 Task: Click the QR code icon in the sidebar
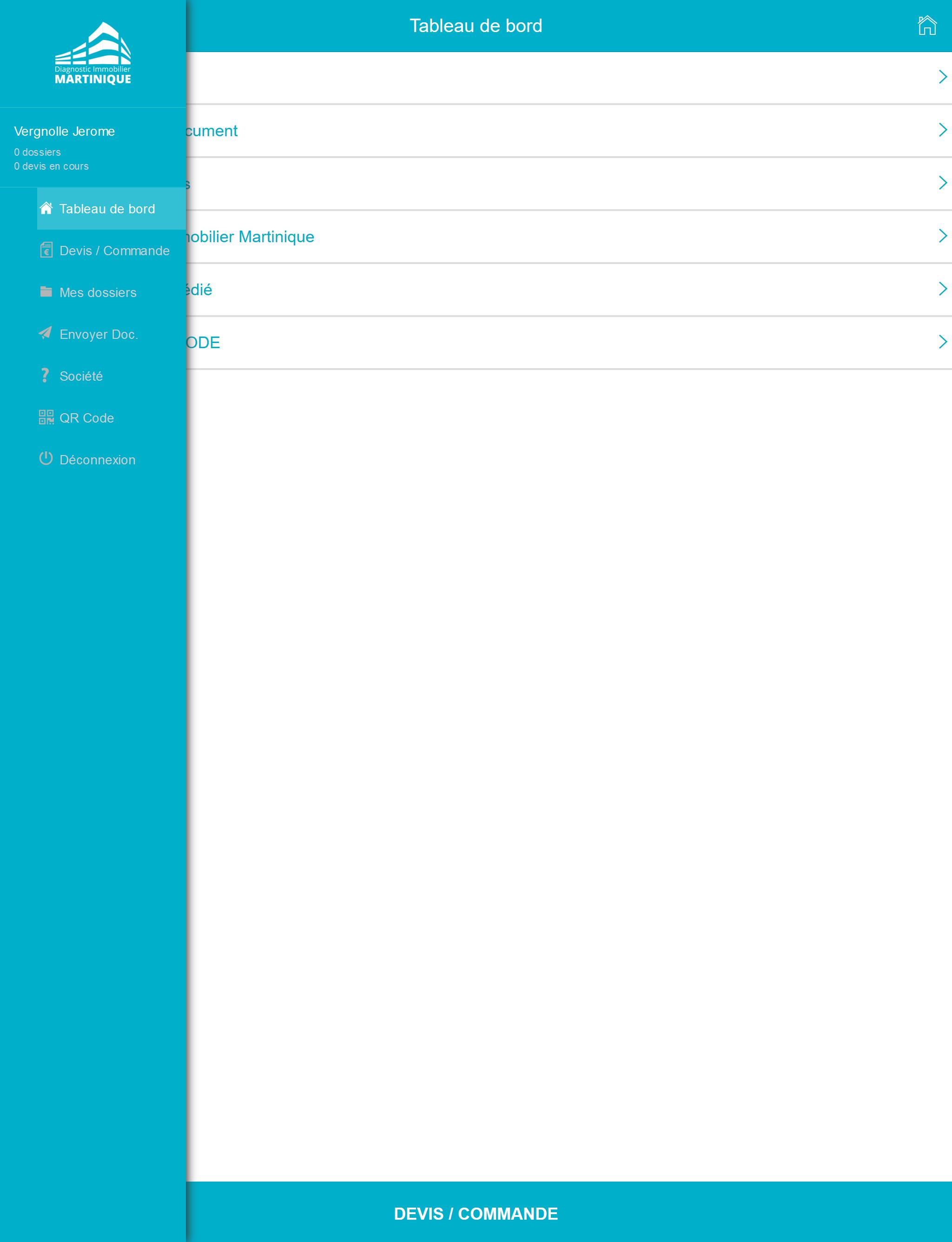coord(46,417)
